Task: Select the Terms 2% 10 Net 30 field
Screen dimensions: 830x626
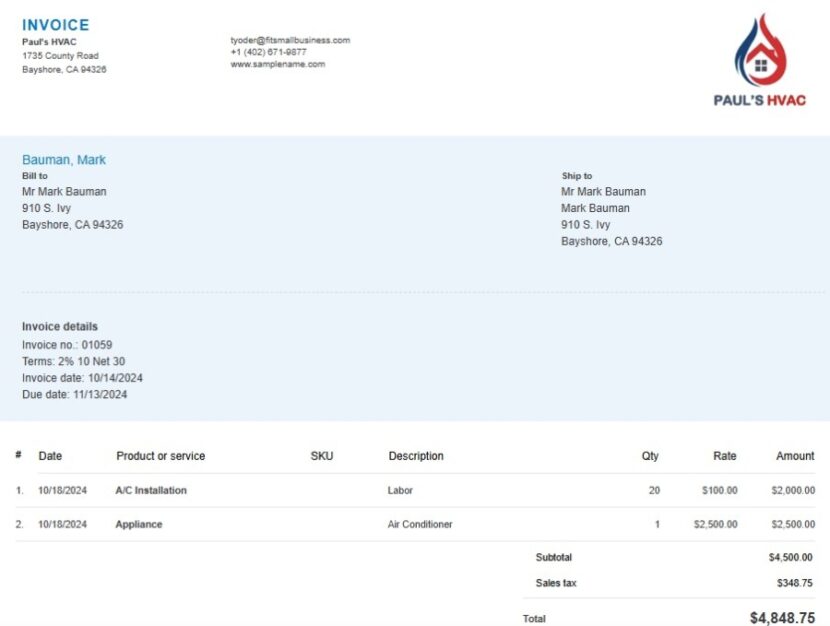Action: pos(70,361)
